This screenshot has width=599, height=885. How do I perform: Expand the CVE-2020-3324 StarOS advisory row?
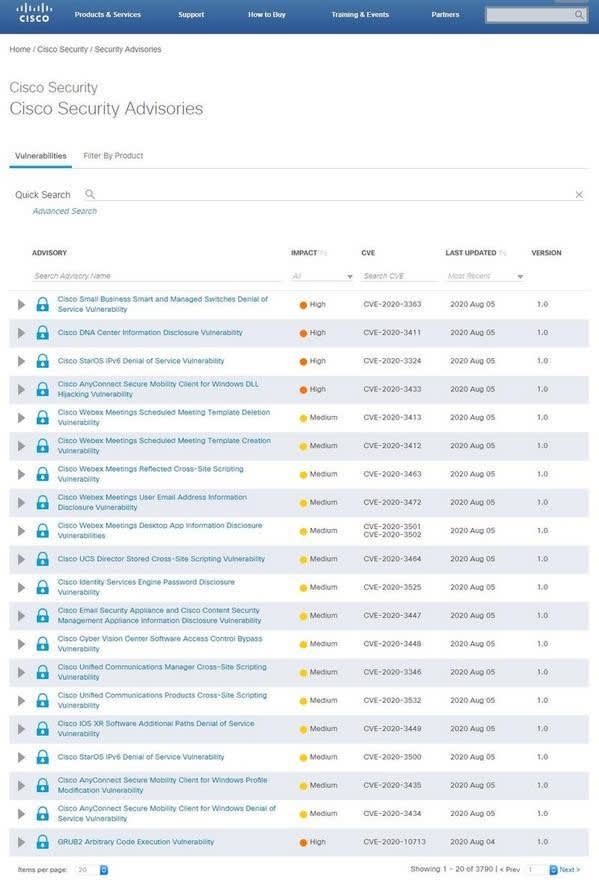click(x=21, y=361)
